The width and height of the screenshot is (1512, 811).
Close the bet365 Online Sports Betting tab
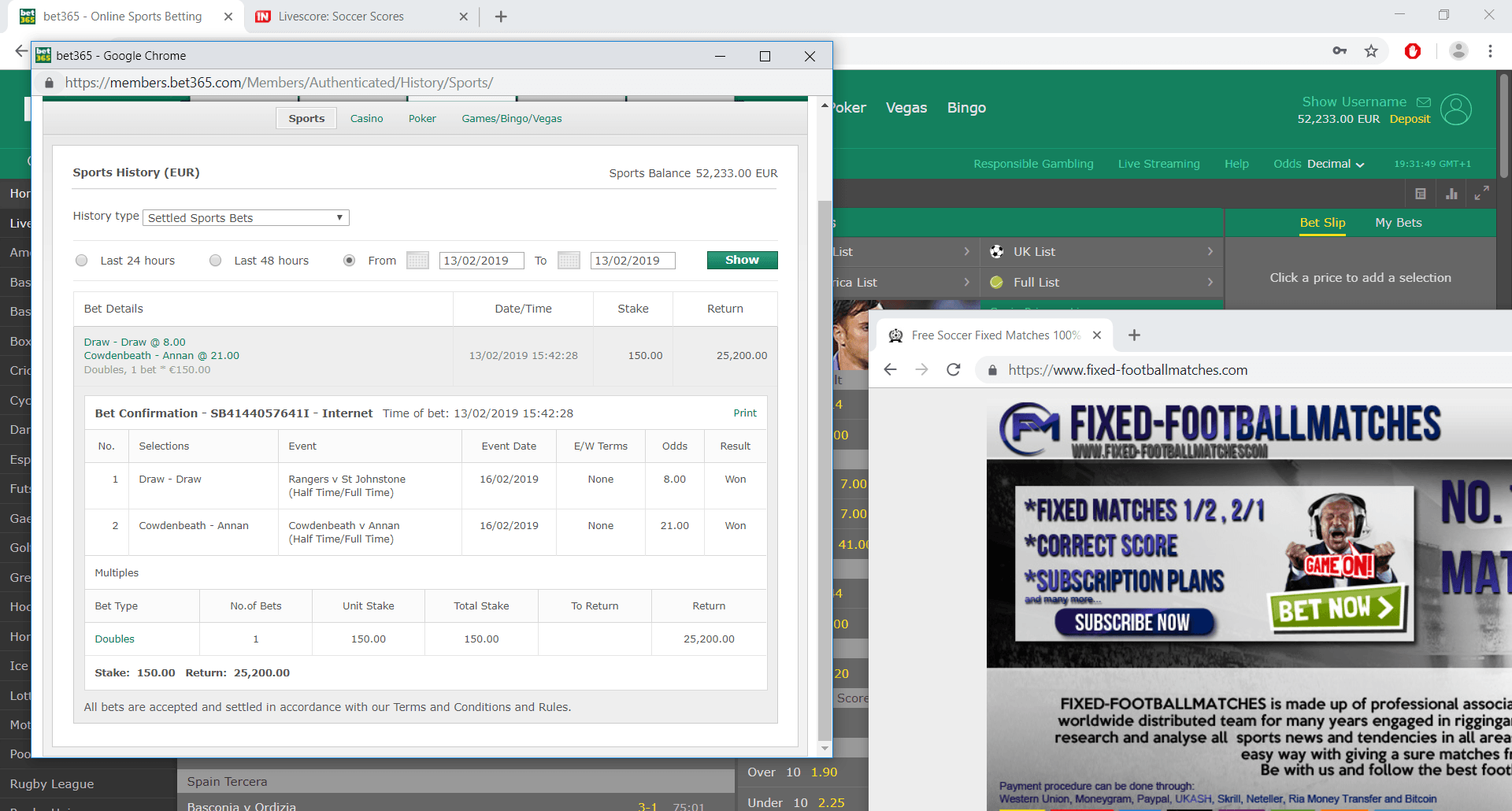(x=228, y=17)
